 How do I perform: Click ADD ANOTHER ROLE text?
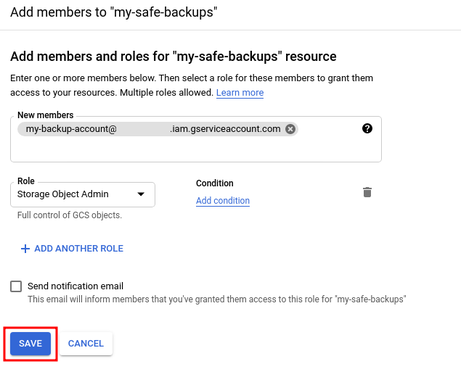79,249
